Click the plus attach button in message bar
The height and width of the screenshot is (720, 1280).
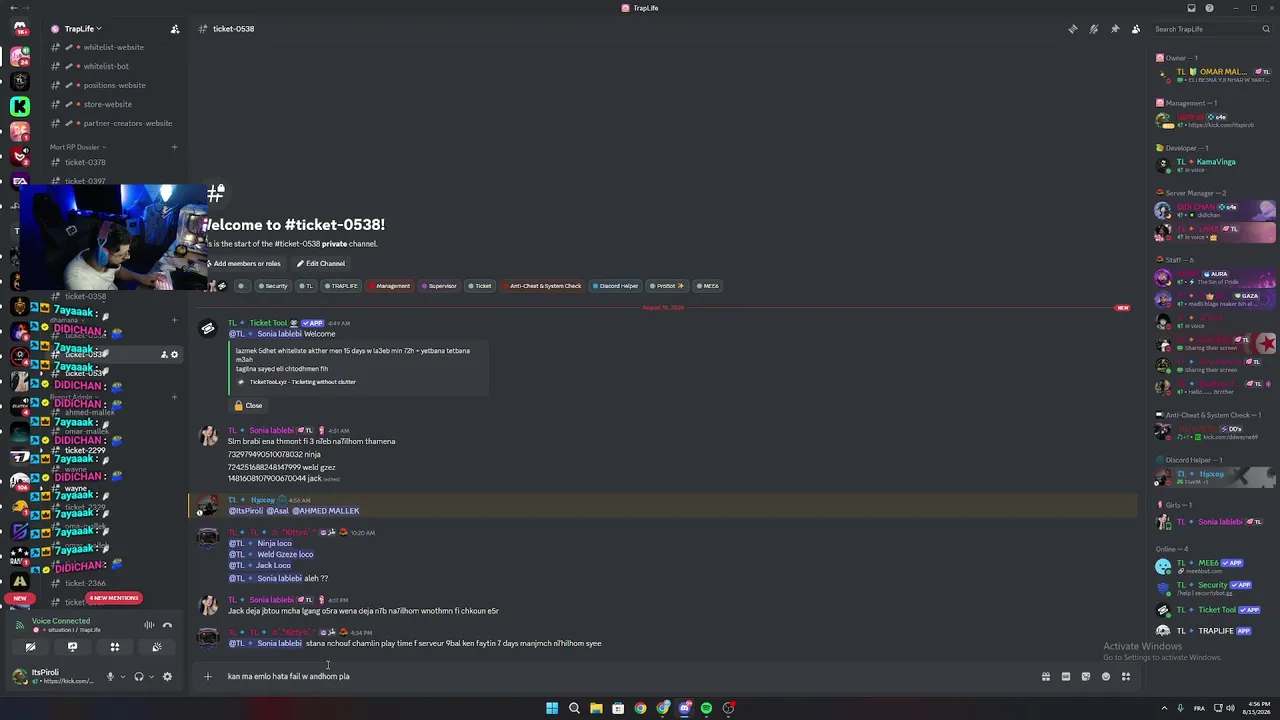(x=208, y=676)
